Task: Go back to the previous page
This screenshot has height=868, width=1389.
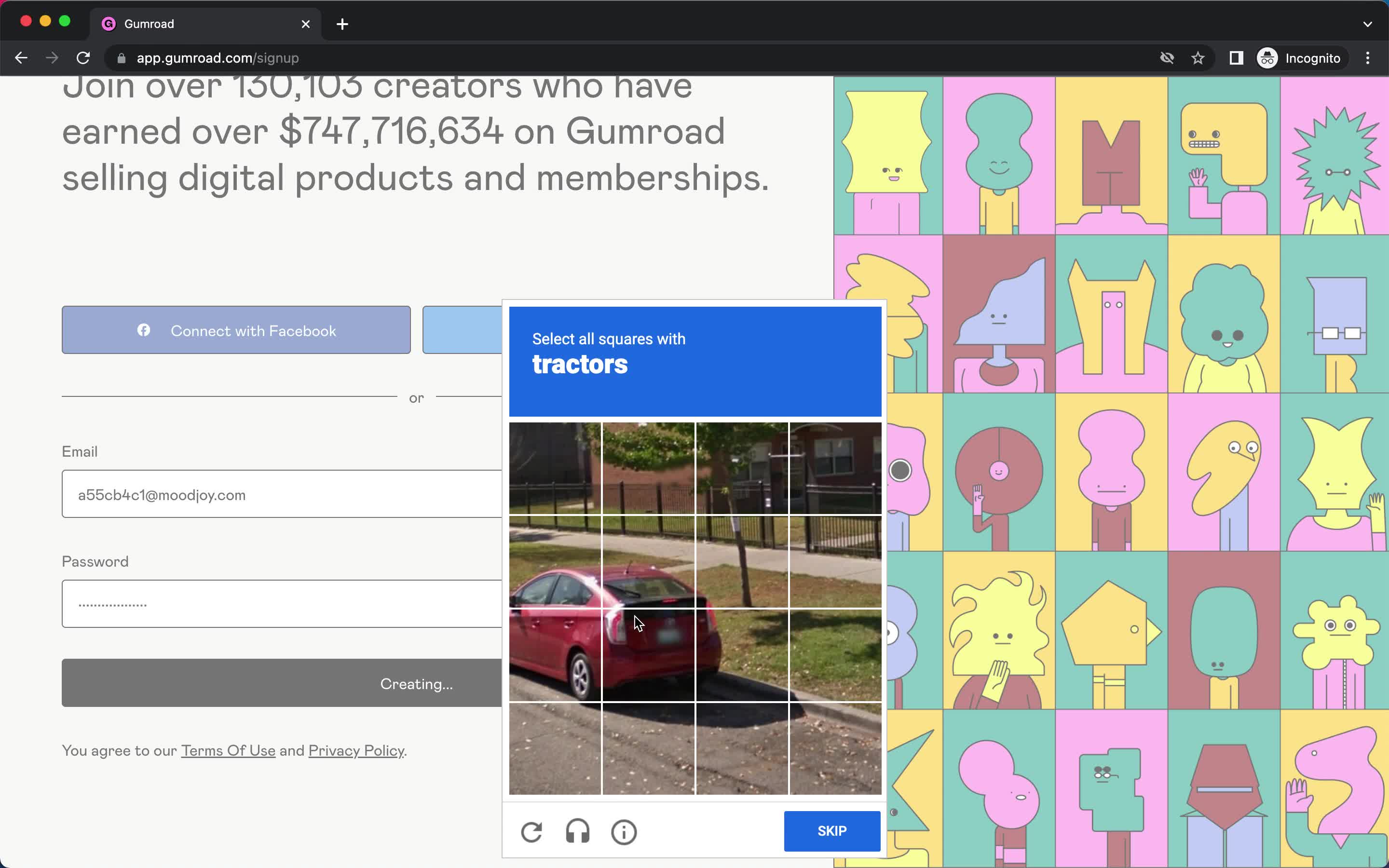Action: (x=21, y=58)
